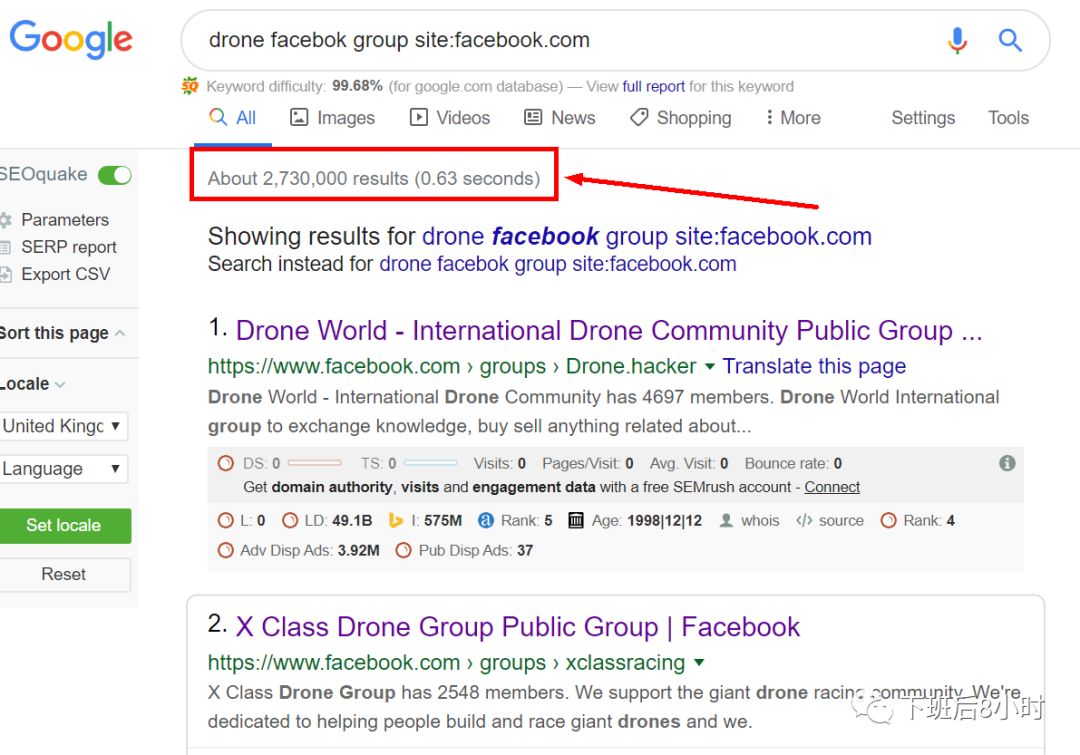
Task: Click the info icon in first result SEOquake bar
Action: [x=1007, y=463]
